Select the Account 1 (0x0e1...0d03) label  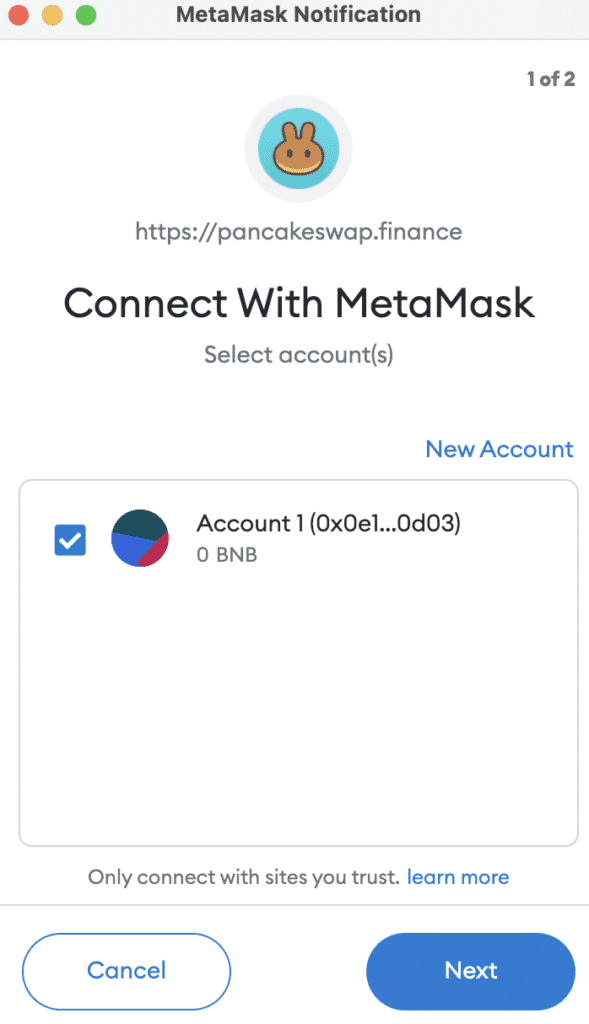coord(328,523)
